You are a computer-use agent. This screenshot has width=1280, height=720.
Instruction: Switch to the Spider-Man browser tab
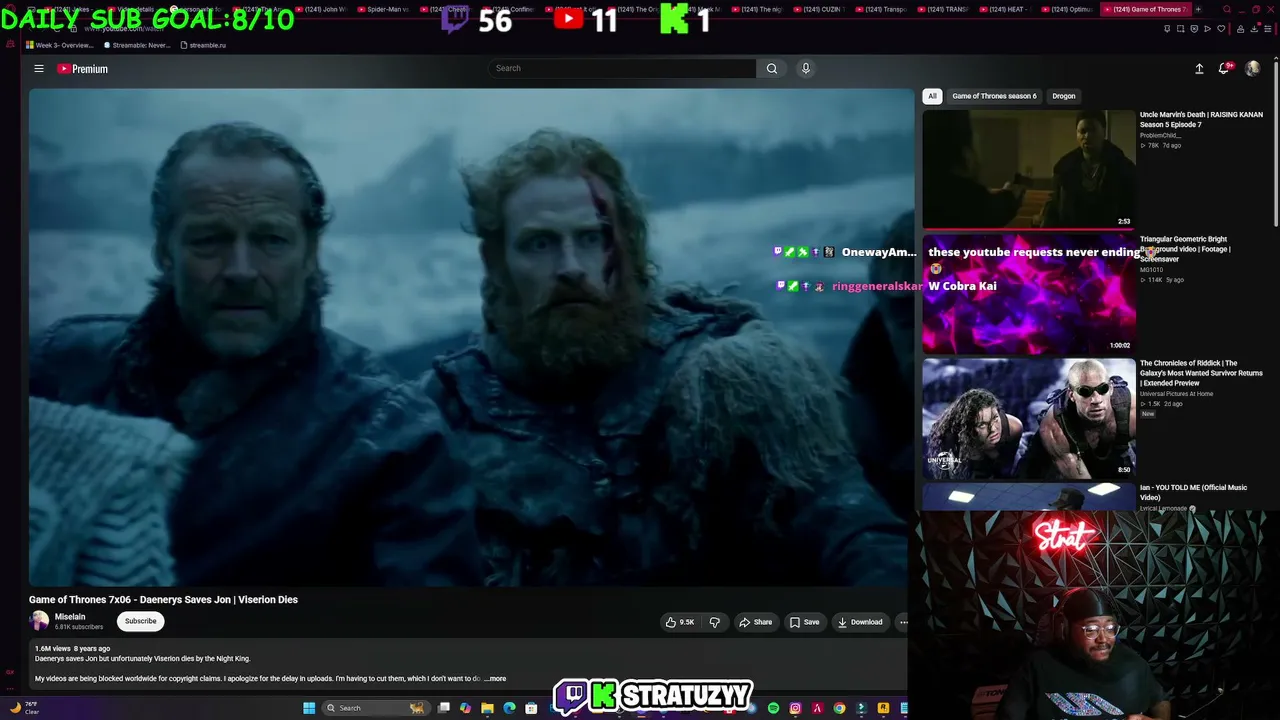(384, 9)
